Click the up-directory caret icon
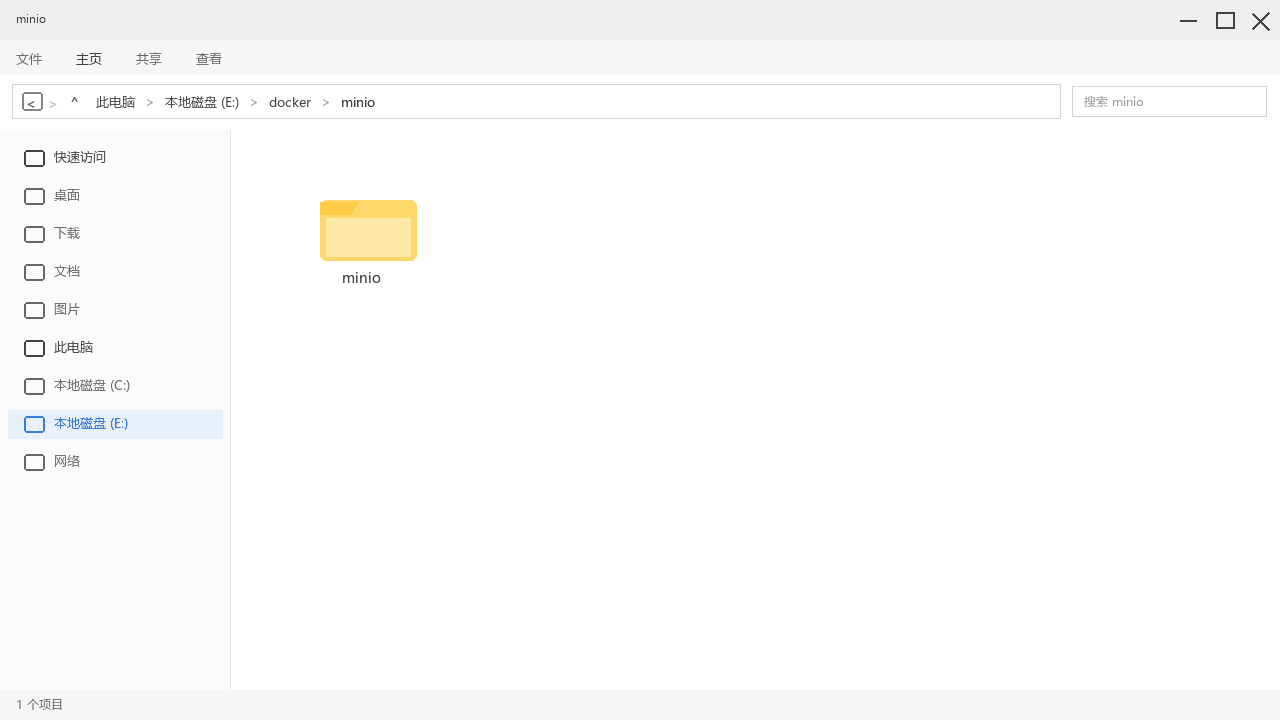Image resolution: width=1280 pixels, height=720 pixels. [74, 102]
